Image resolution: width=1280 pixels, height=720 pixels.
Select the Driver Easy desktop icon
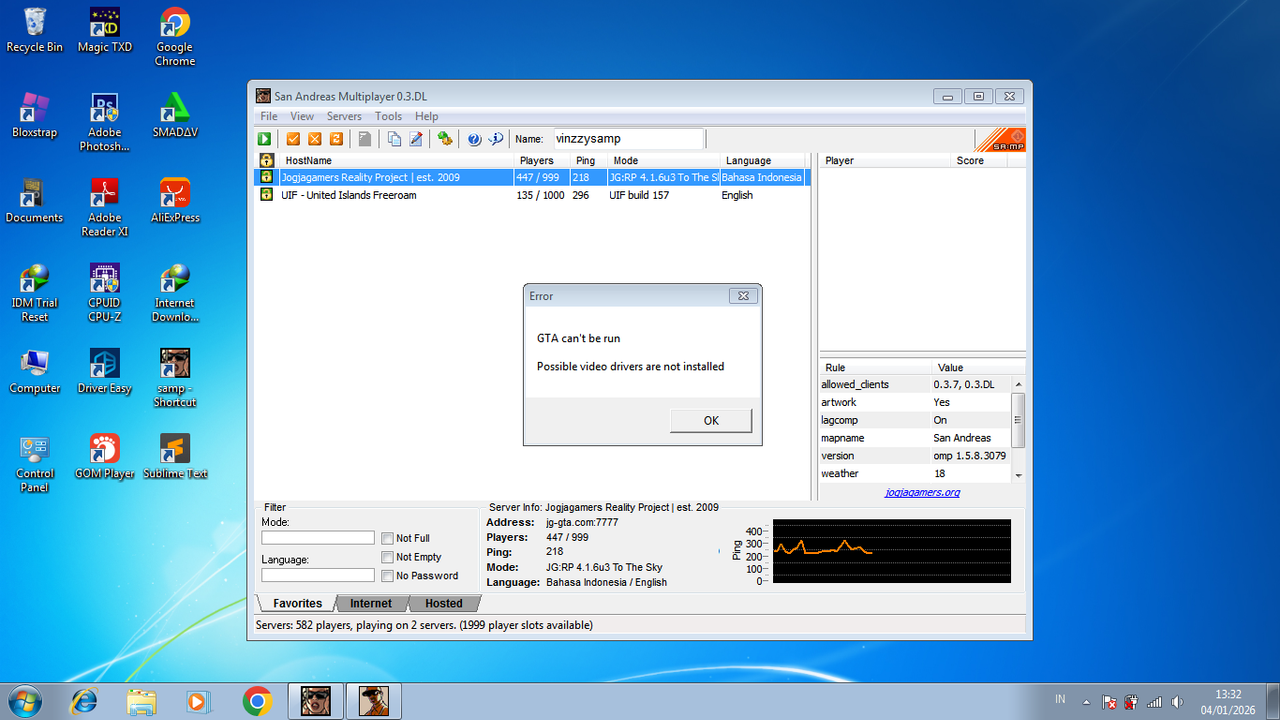pos(105,371)
